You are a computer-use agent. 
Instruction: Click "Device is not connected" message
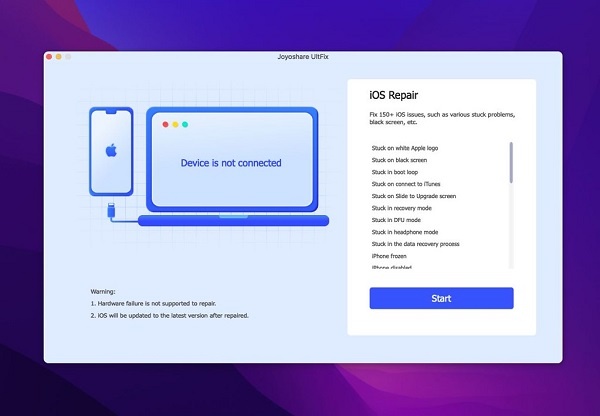231,163
